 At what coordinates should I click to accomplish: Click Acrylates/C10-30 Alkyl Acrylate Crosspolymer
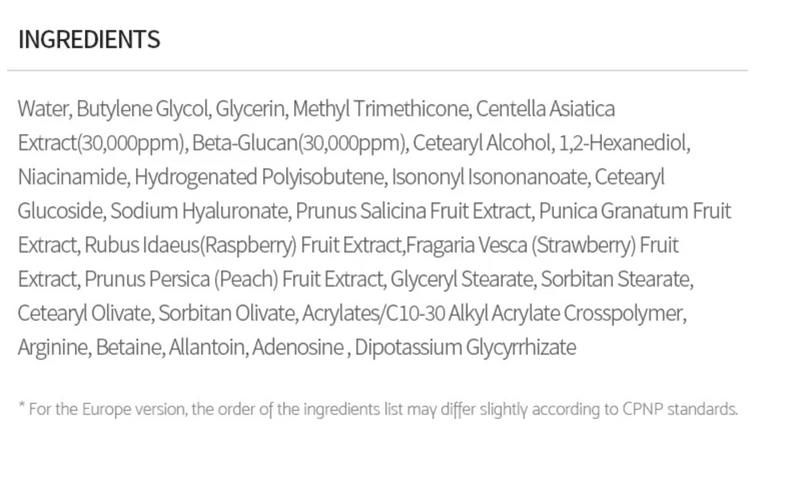493,313
